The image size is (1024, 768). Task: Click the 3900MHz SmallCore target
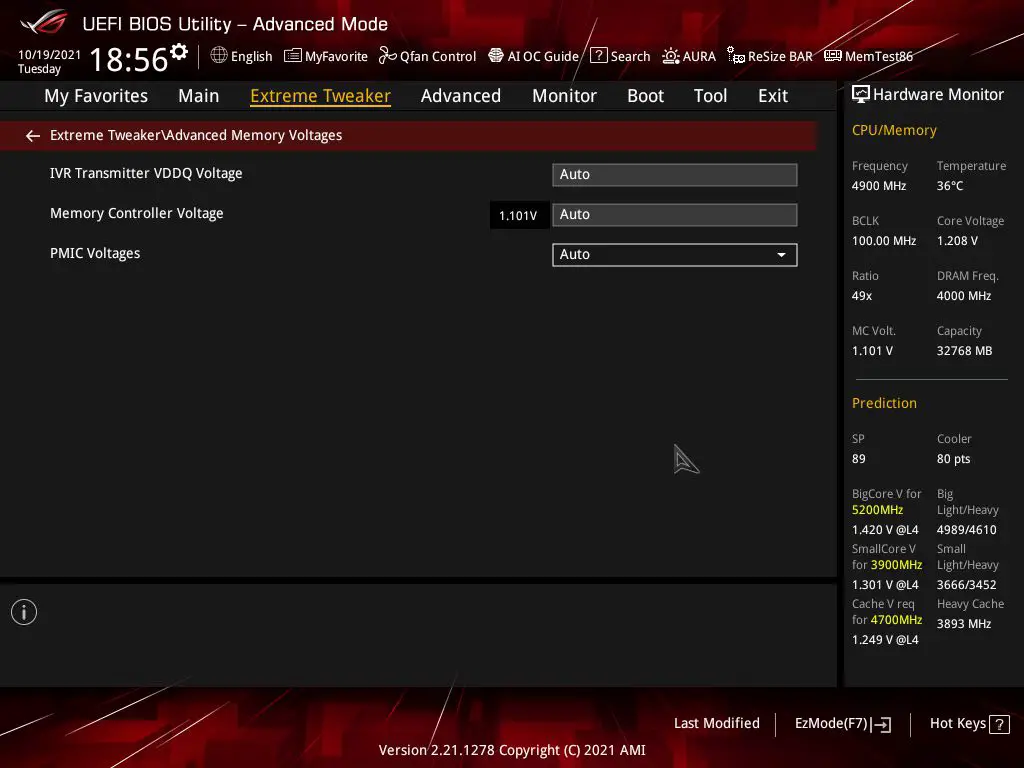(x=897, y=564)
